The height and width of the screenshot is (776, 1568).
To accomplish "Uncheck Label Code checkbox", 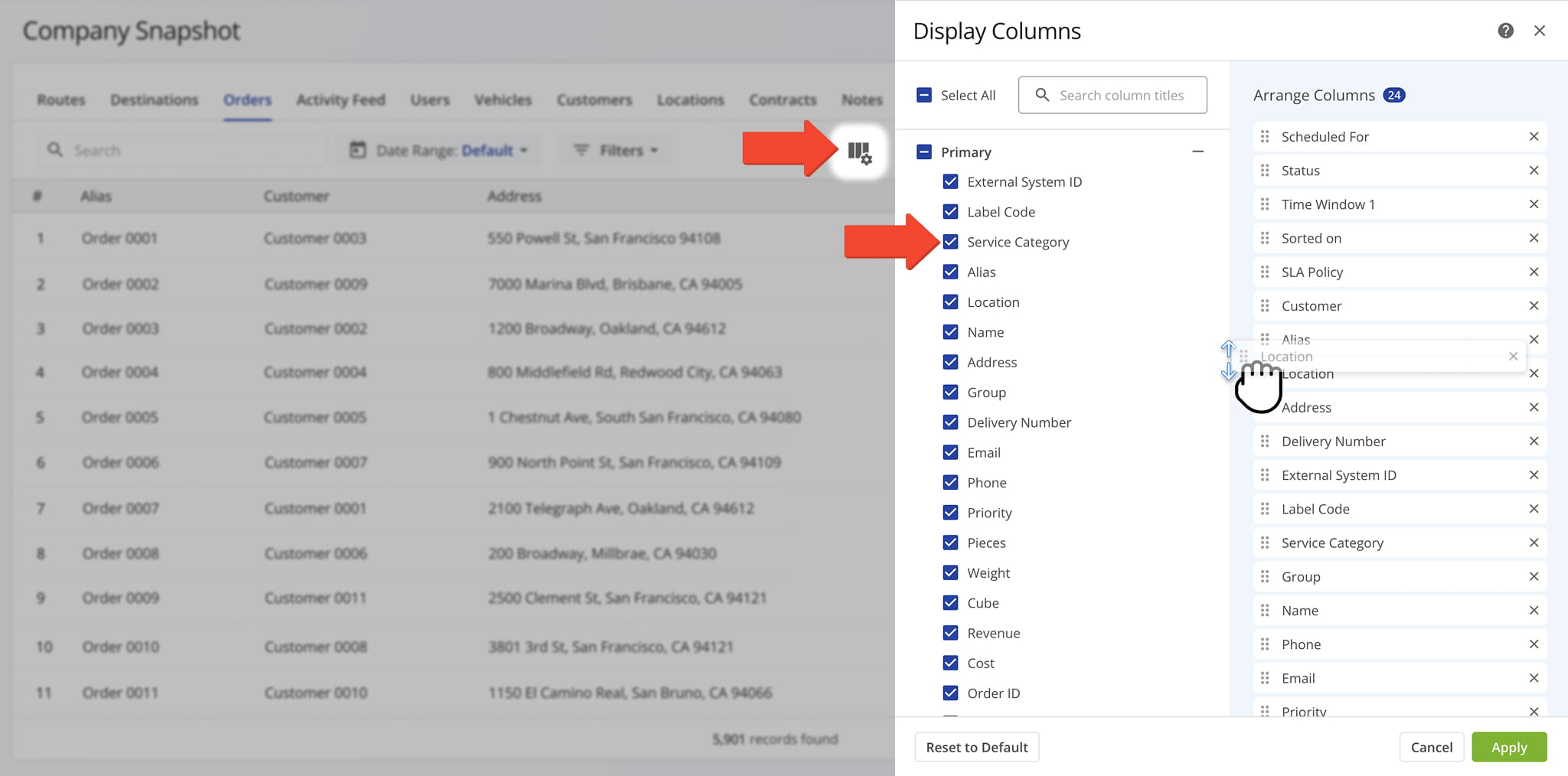I will [950, 211].
